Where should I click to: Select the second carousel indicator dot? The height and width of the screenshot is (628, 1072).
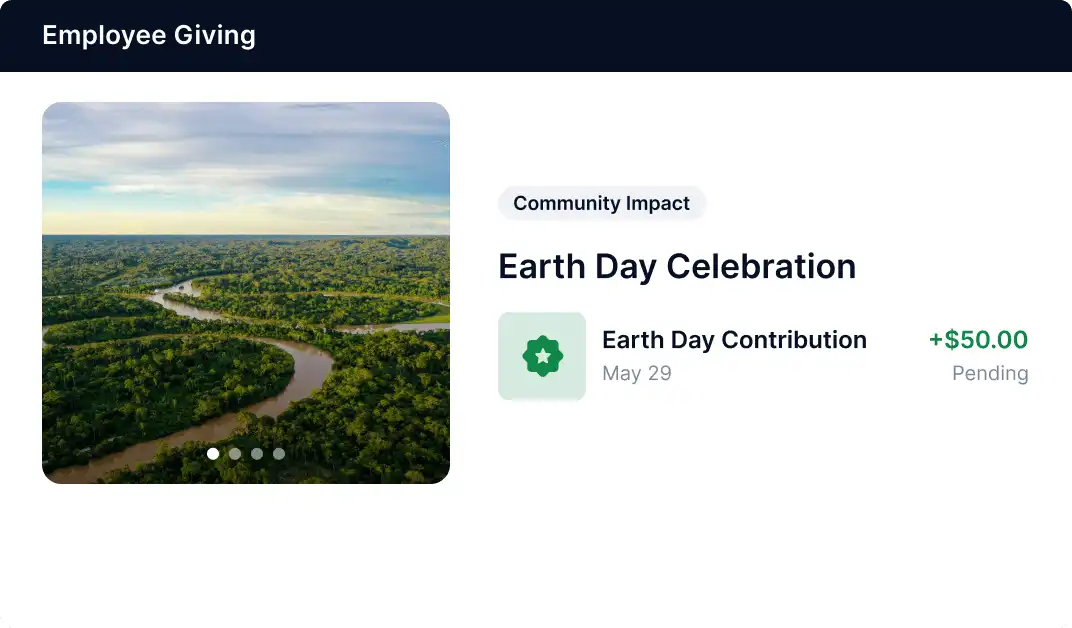[235, 453]
